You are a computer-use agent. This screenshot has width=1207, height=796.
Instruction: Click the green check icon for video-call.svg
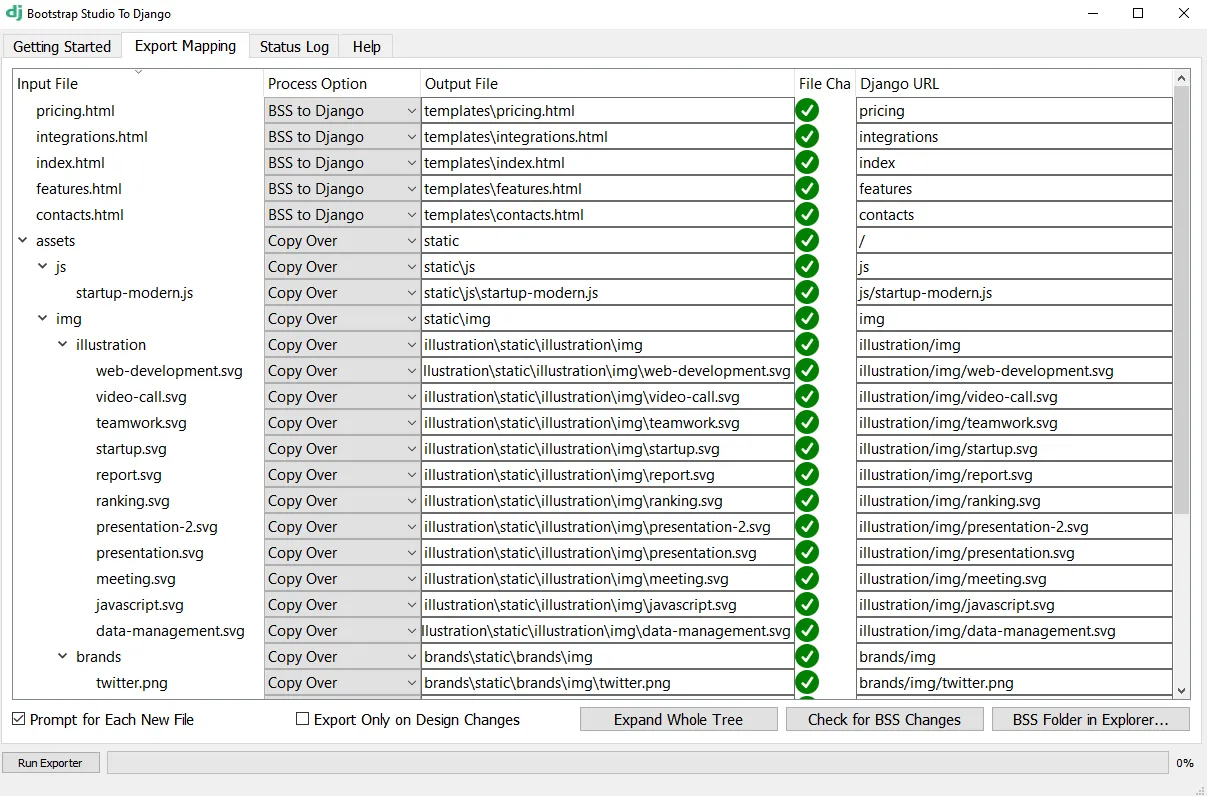point(807,396)
